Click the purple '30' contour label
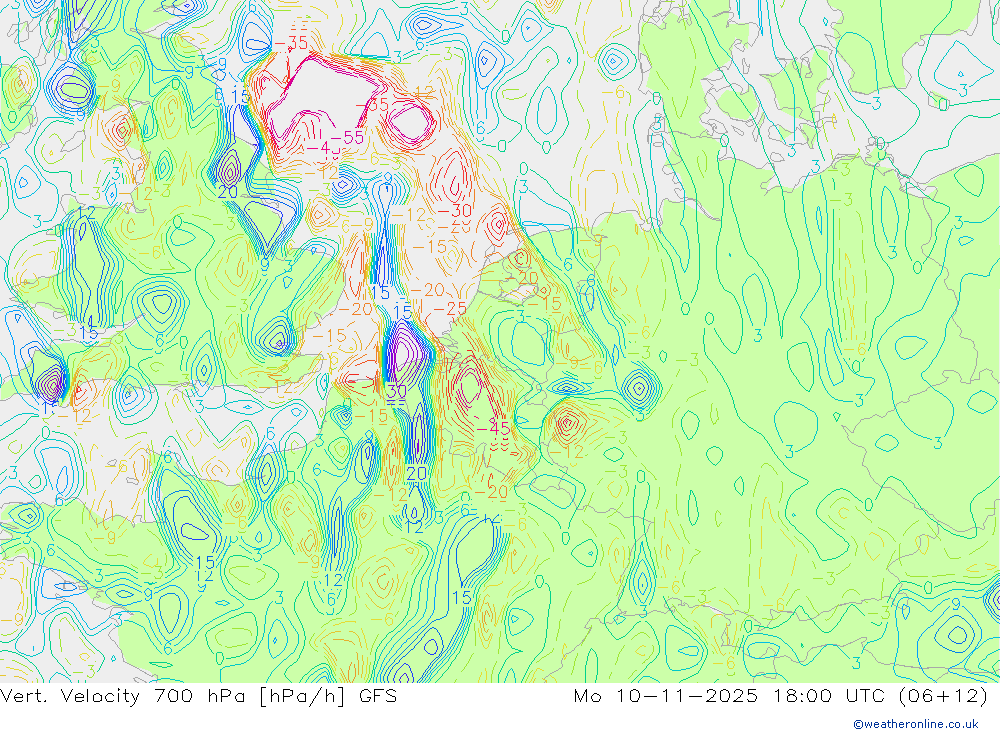Screen dimensions: 1000x733 (397, 390)
